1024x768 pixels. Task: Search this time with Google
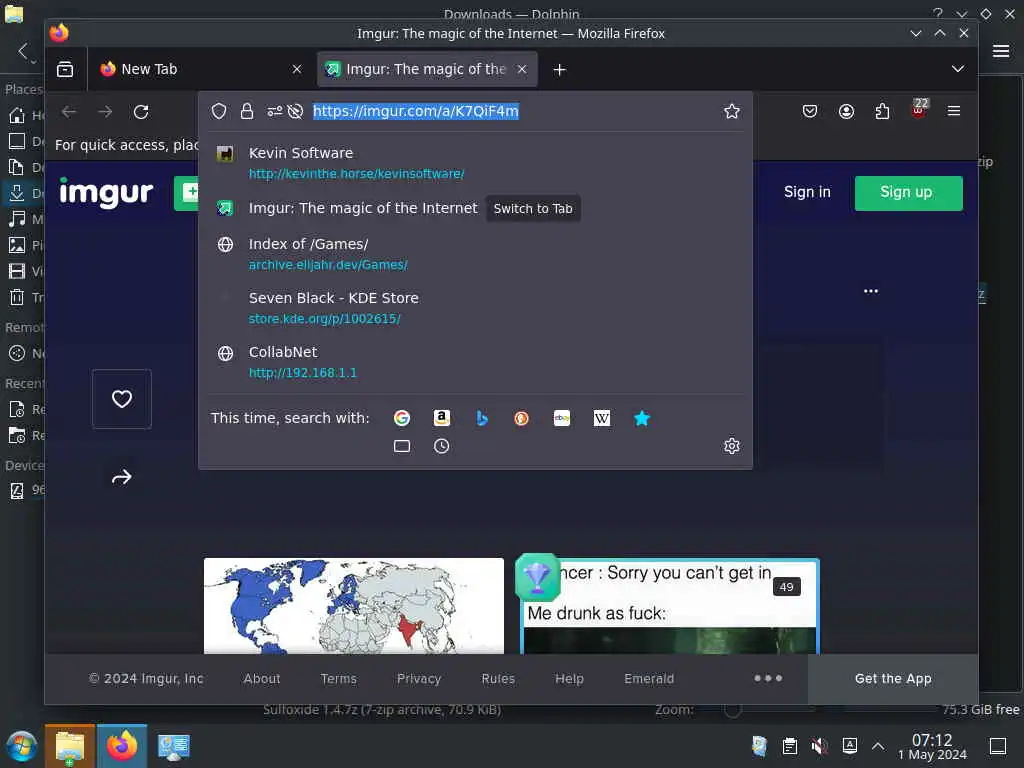402,418
